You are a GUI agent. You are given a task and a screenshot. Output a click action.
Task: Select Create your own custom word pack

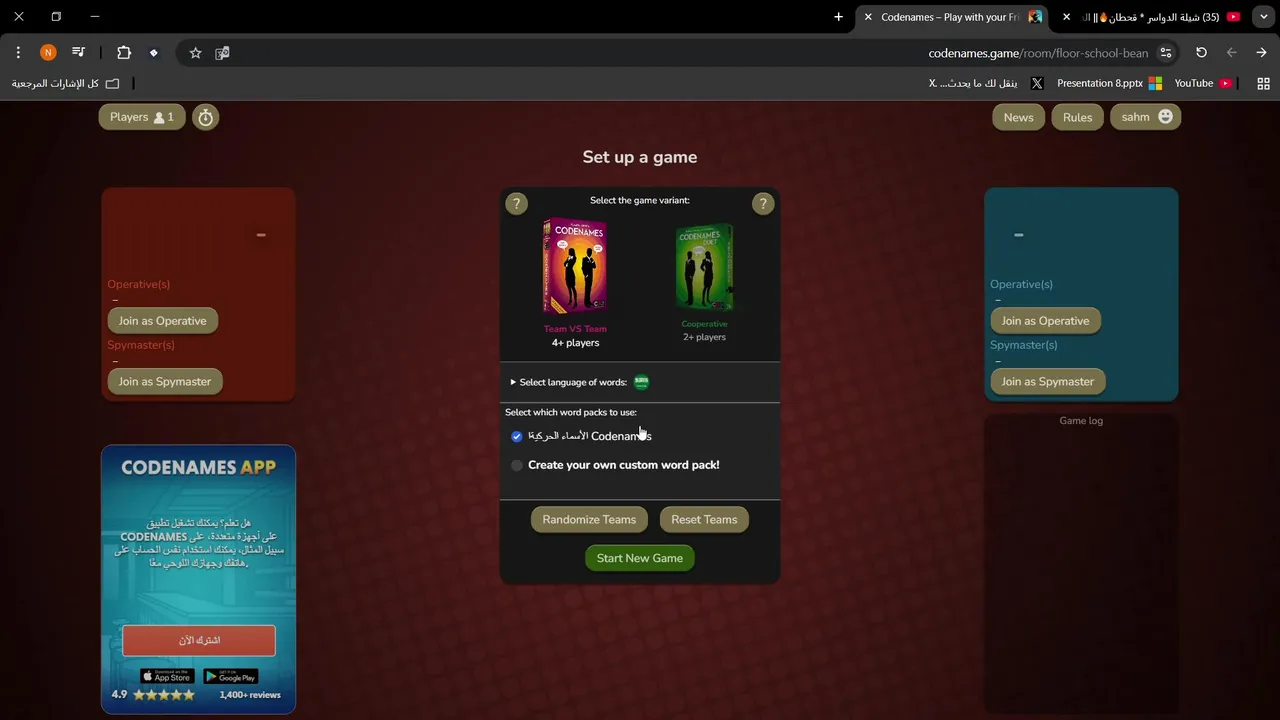[x=517, y=466]
